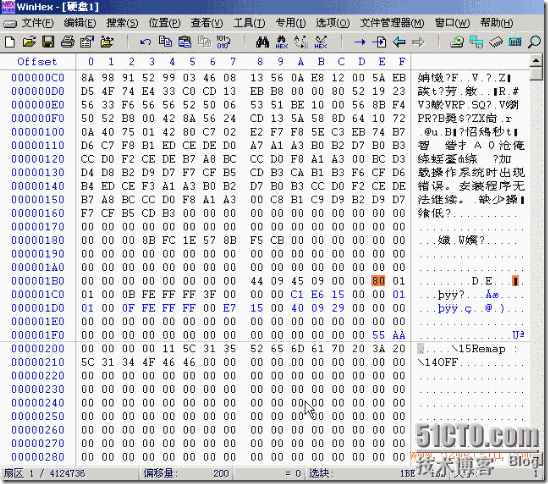Click the binoculars HEX Find Hex icon
The height and width of the screenshot is (484, 548).
click(282, 42)
